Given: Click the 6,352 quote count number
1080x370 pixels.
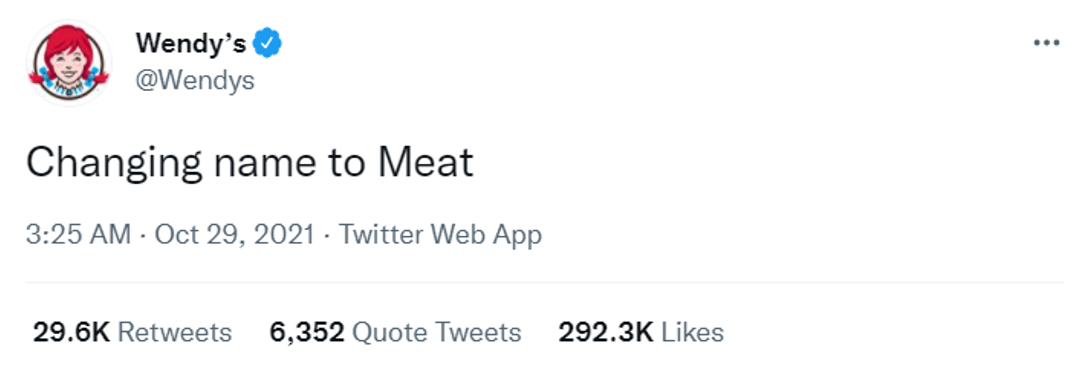Looking at the screenshot, I should pyautogui.click(x=307, y=333).
